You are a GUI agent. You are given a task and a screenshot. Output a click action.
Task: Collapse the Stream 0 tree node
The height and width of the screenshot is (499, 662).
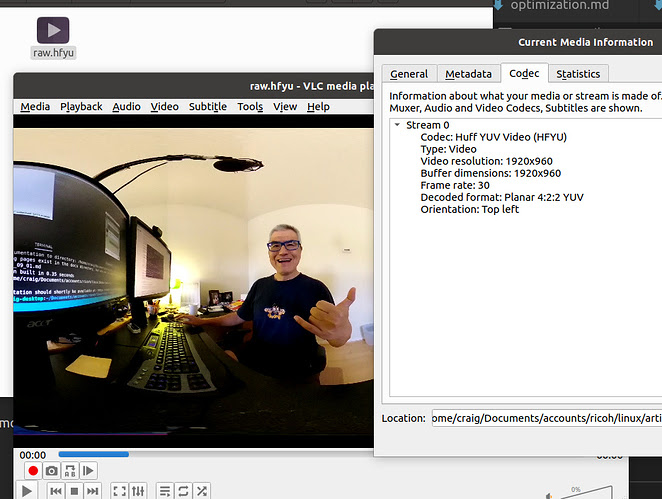(397, 125)
